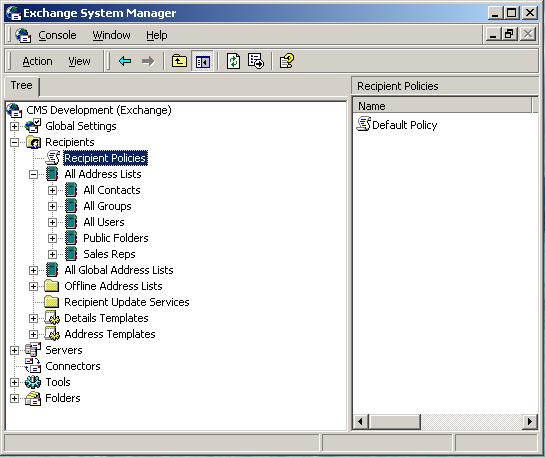Select Recipient Update Services label
Viewport: 545px width, 457px height.
pyautogui.click(x=127, y=302)
